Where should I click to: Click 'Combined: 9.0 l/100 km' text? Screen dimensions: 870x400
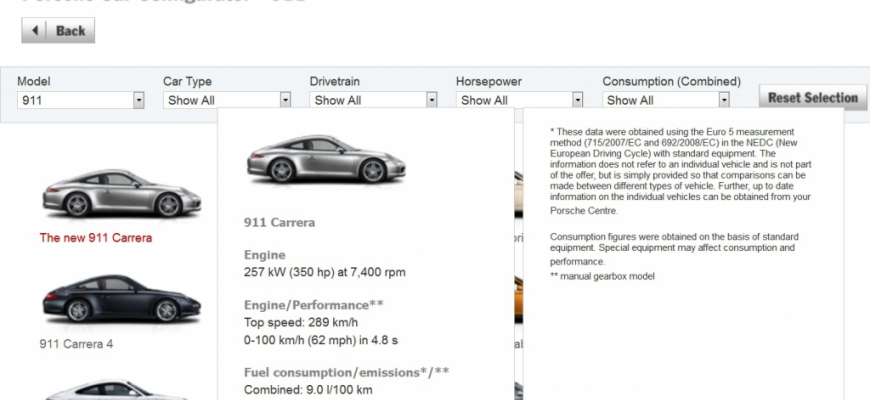tap(308, 389)
